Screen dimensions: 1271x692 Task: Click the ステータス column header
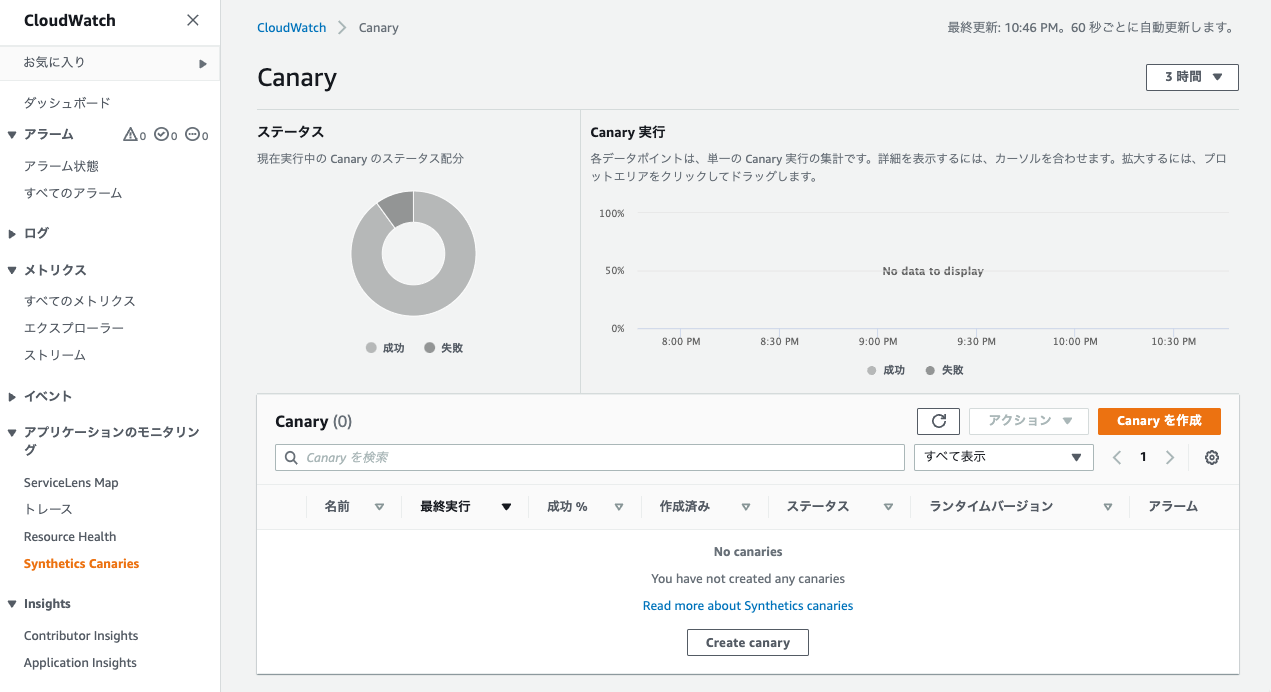818,507
